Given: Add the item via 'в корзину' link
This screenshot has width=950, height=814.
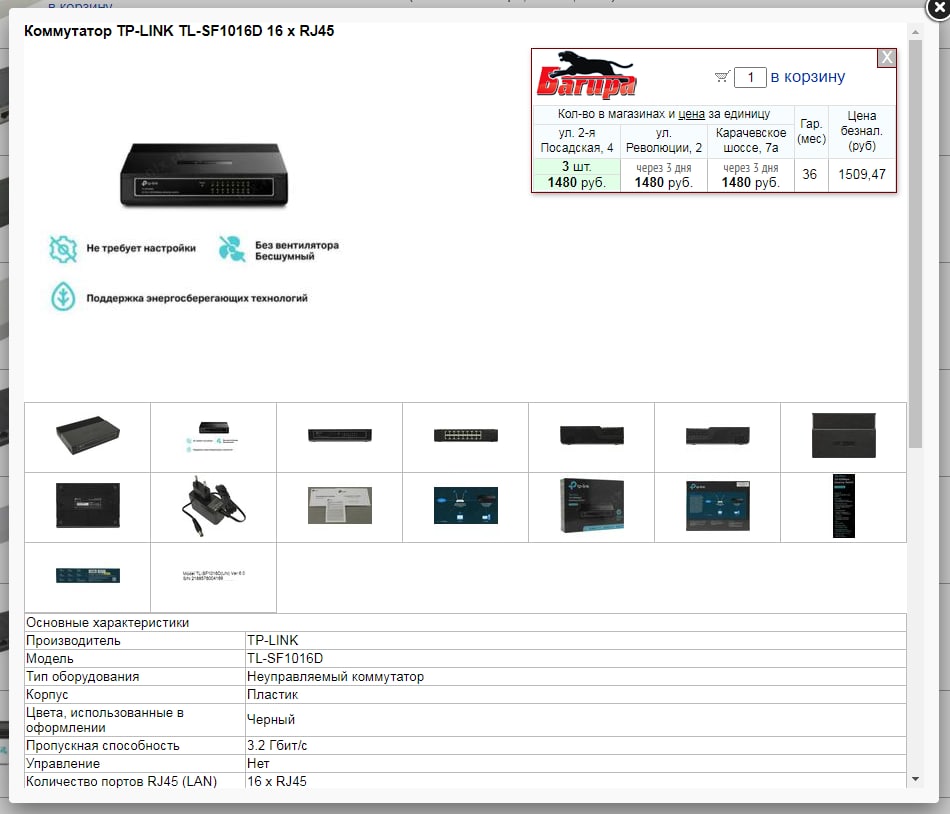Looking at the screenshot, I should [808, 77].
